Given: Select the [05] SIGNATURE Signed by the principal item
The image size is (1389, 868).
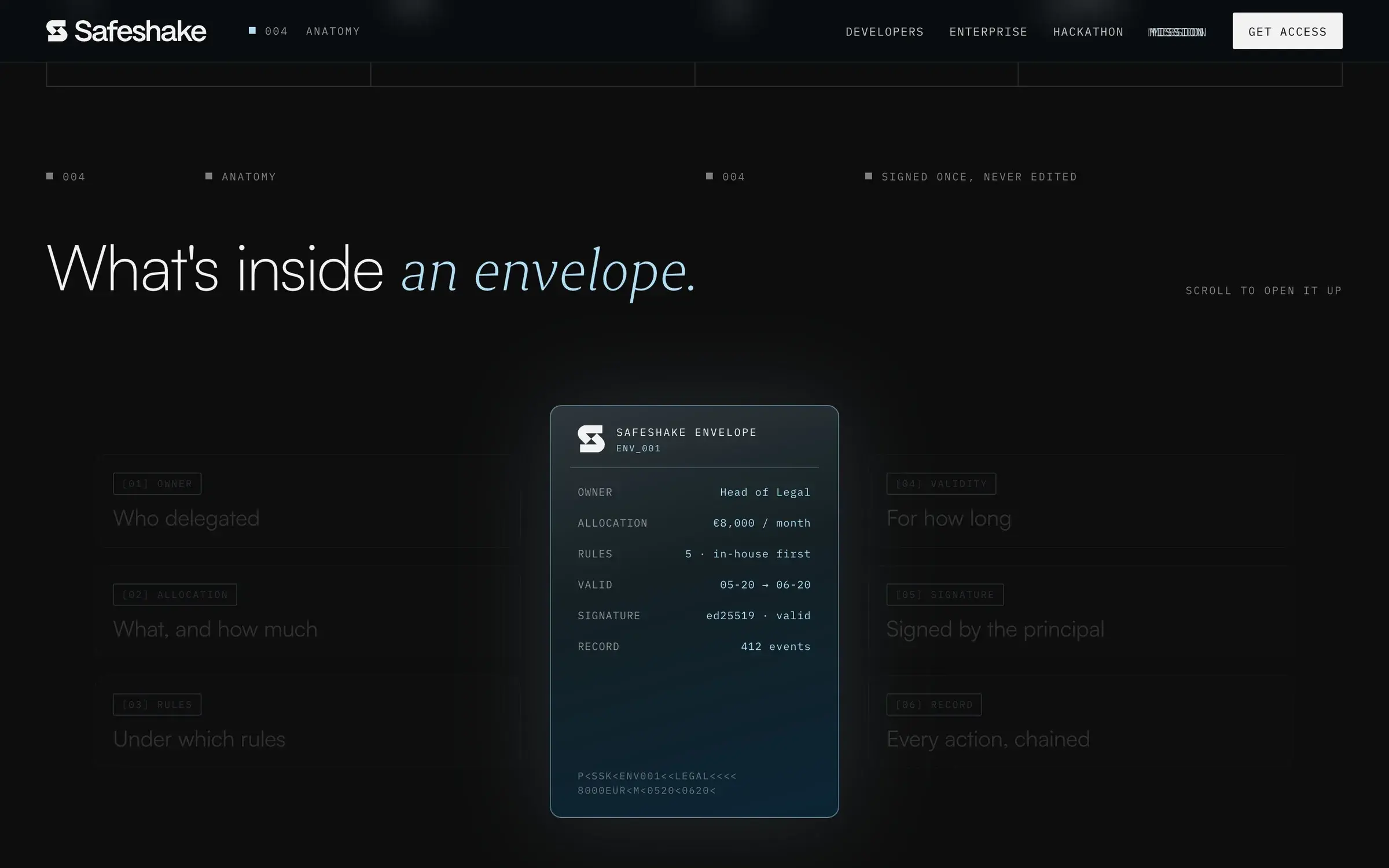Looking at the screenshot, I should point(1082,612).
